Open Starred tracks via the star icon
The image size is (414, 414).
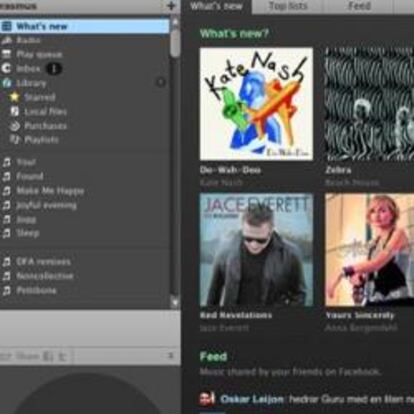tap(14, 97)
